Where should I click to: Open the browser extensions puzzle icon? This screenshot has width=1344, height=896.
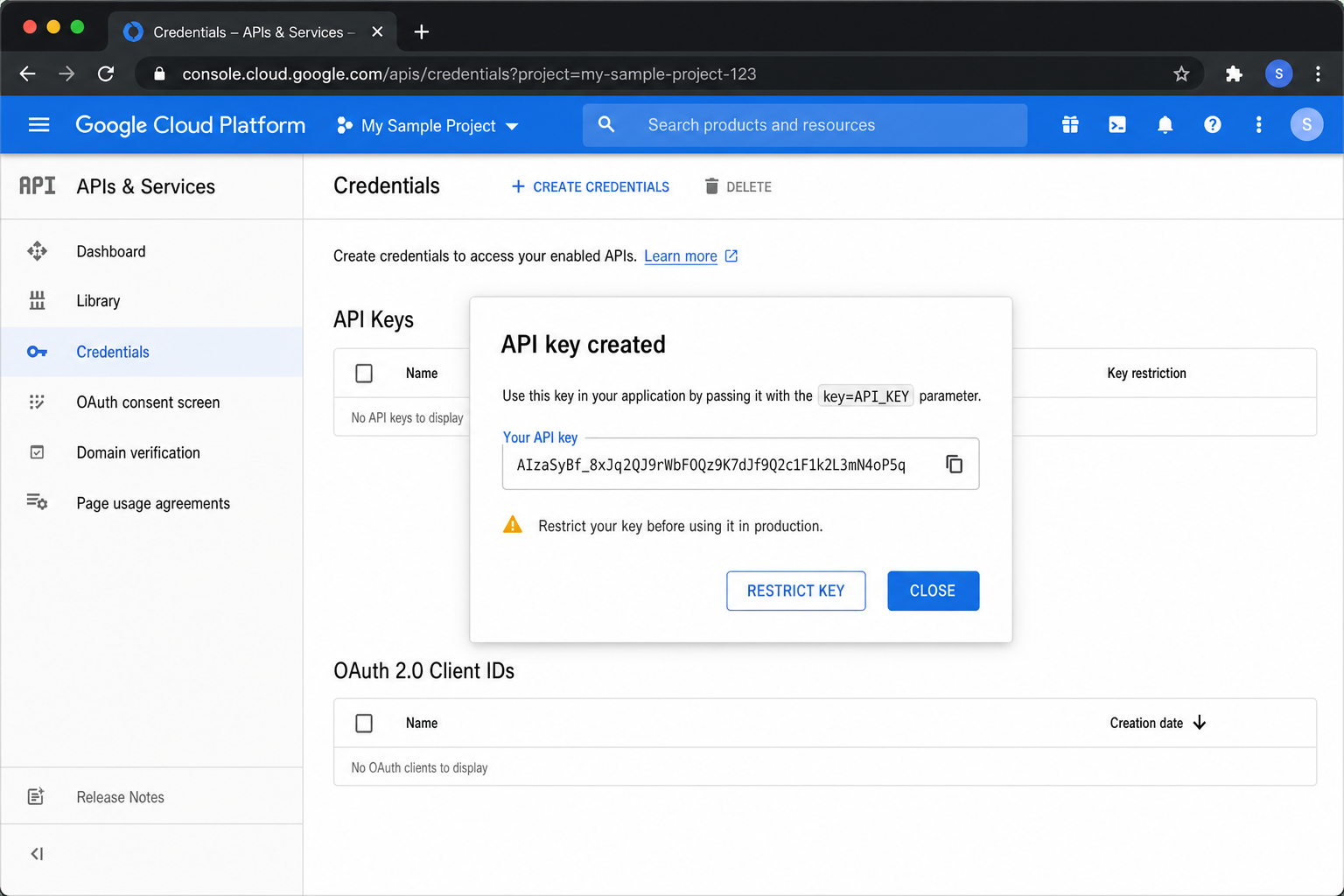(1234, 73)
